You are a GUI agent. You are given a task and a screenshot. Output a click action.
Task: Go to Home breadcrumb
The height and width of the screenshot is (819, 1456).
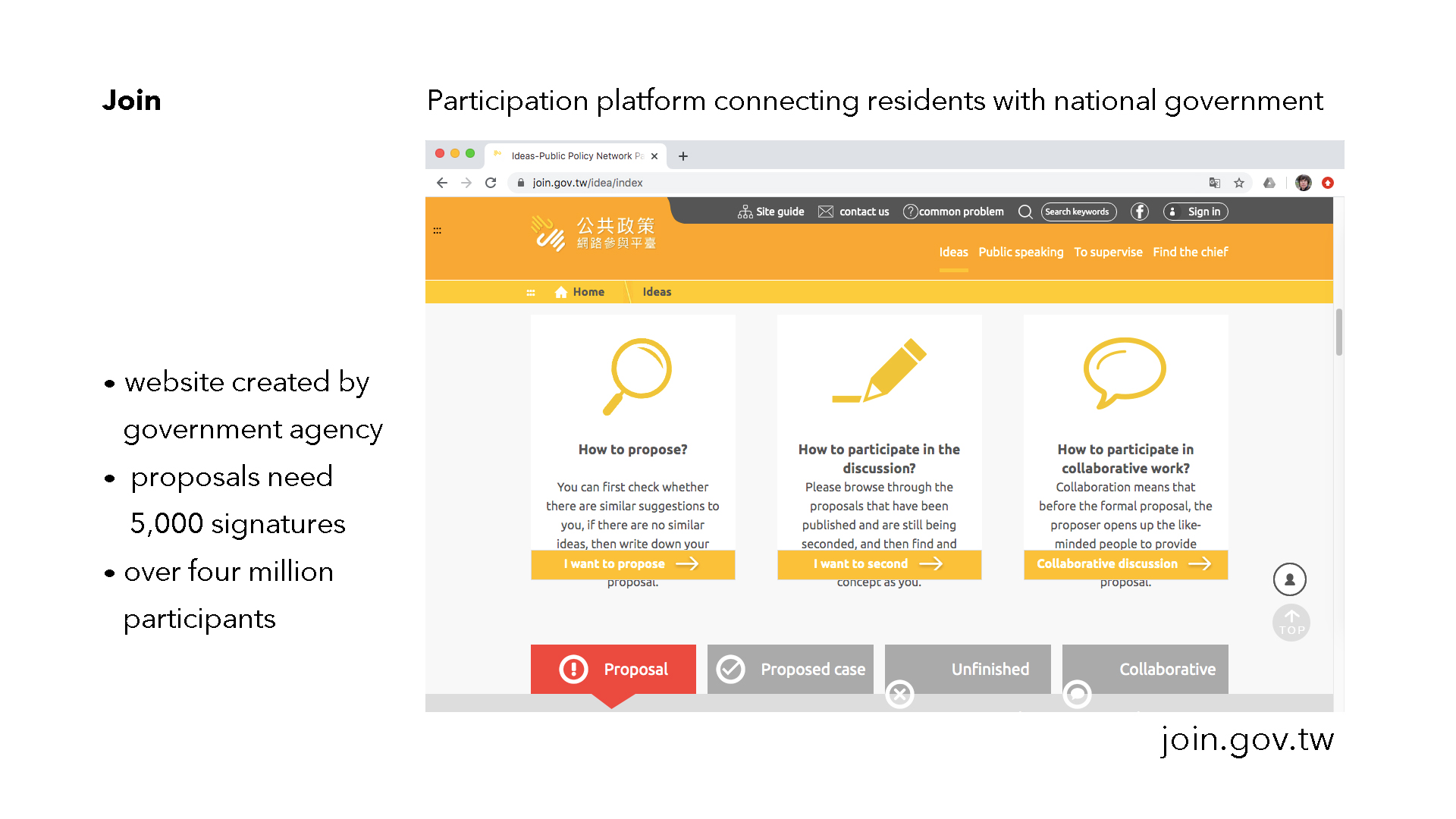click(x=580, y=292)
